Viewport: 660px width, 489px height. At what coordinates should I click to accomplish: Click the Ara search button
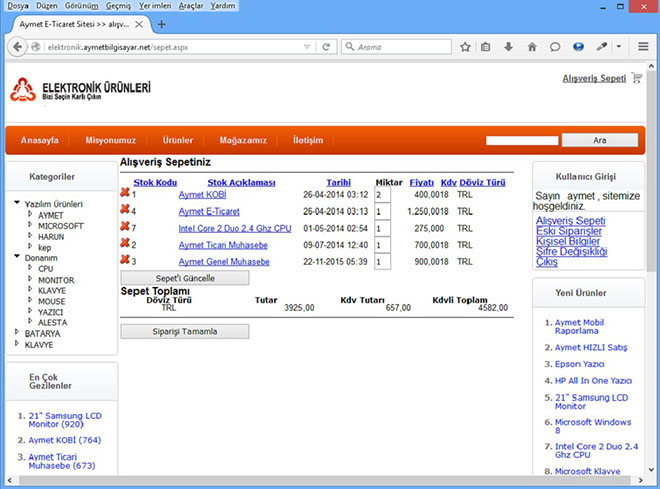point(600,140)
